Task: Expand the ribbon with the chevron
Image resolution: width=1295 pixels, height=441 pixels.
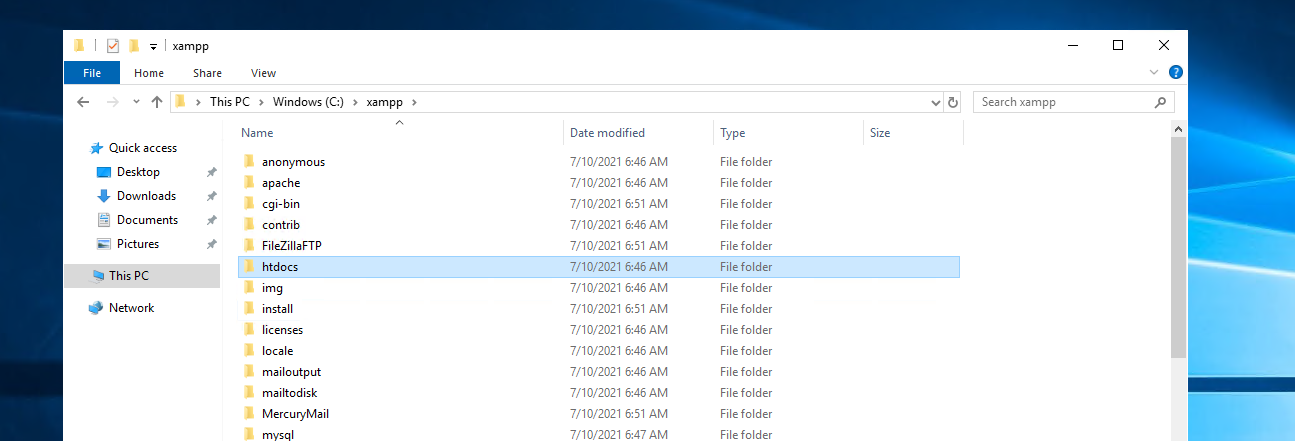Action: 1155,73
